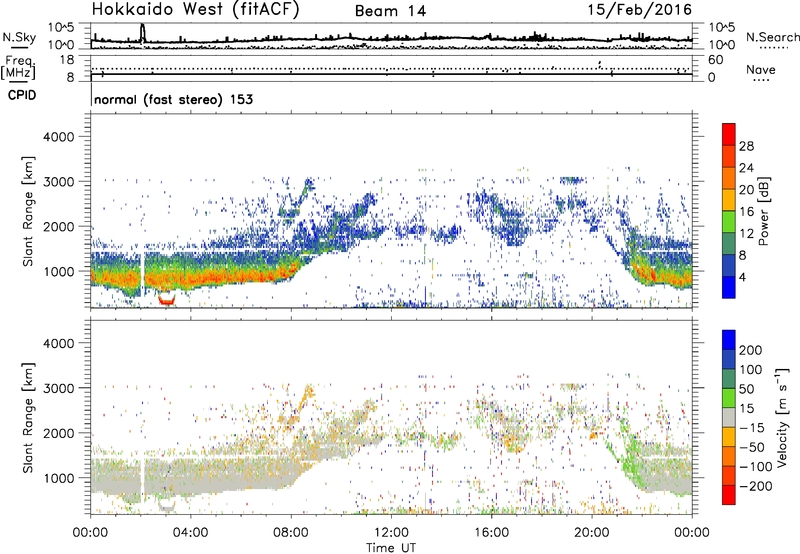
Task: Click the '4000' tick in the power panel
Action: pos(58,137)
